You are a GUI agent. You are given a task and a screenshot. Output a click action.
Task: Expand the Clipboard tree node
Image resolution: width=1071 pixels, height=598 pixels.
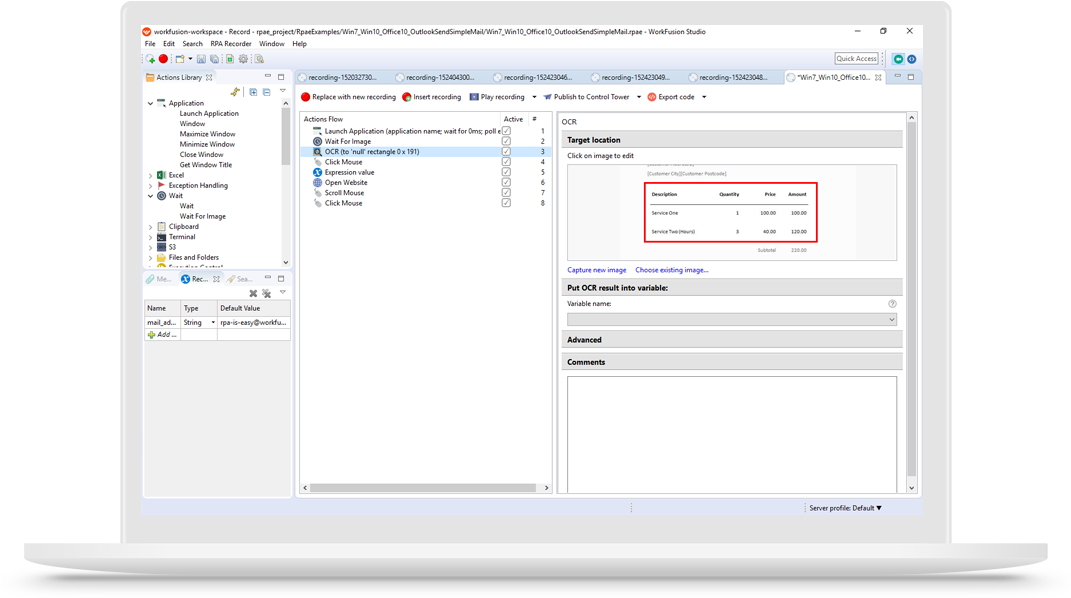coord(150,227)
